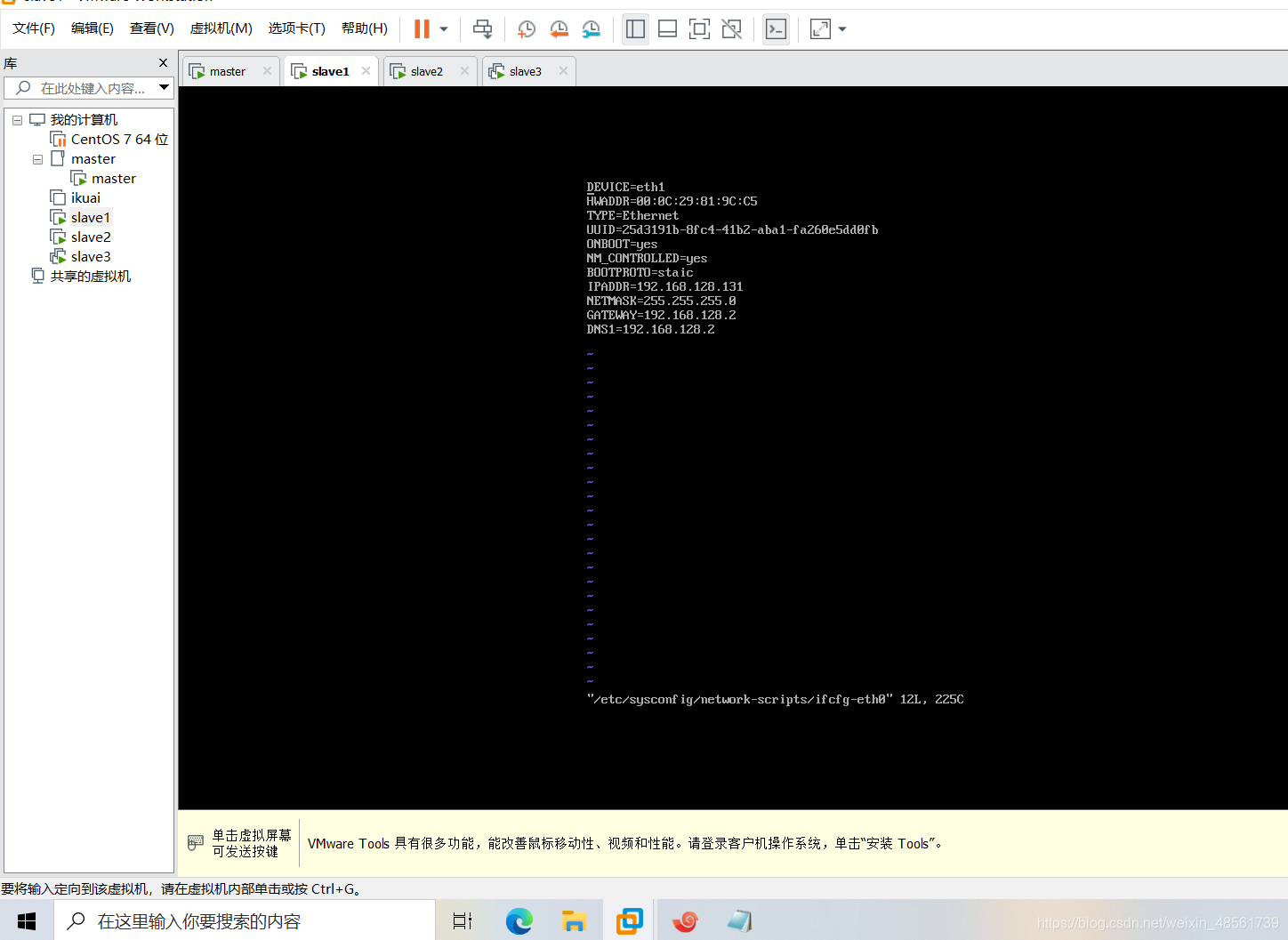Open the 帮助(H) menu

tap(365, 28)
